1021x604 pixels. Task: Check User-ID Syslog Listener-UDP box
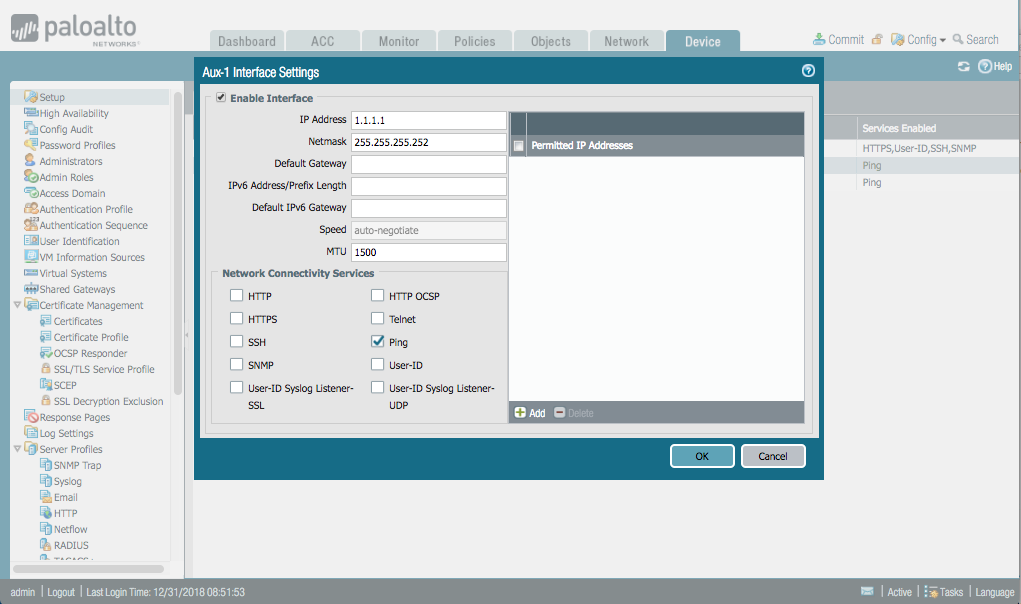[x=378, y=387]
